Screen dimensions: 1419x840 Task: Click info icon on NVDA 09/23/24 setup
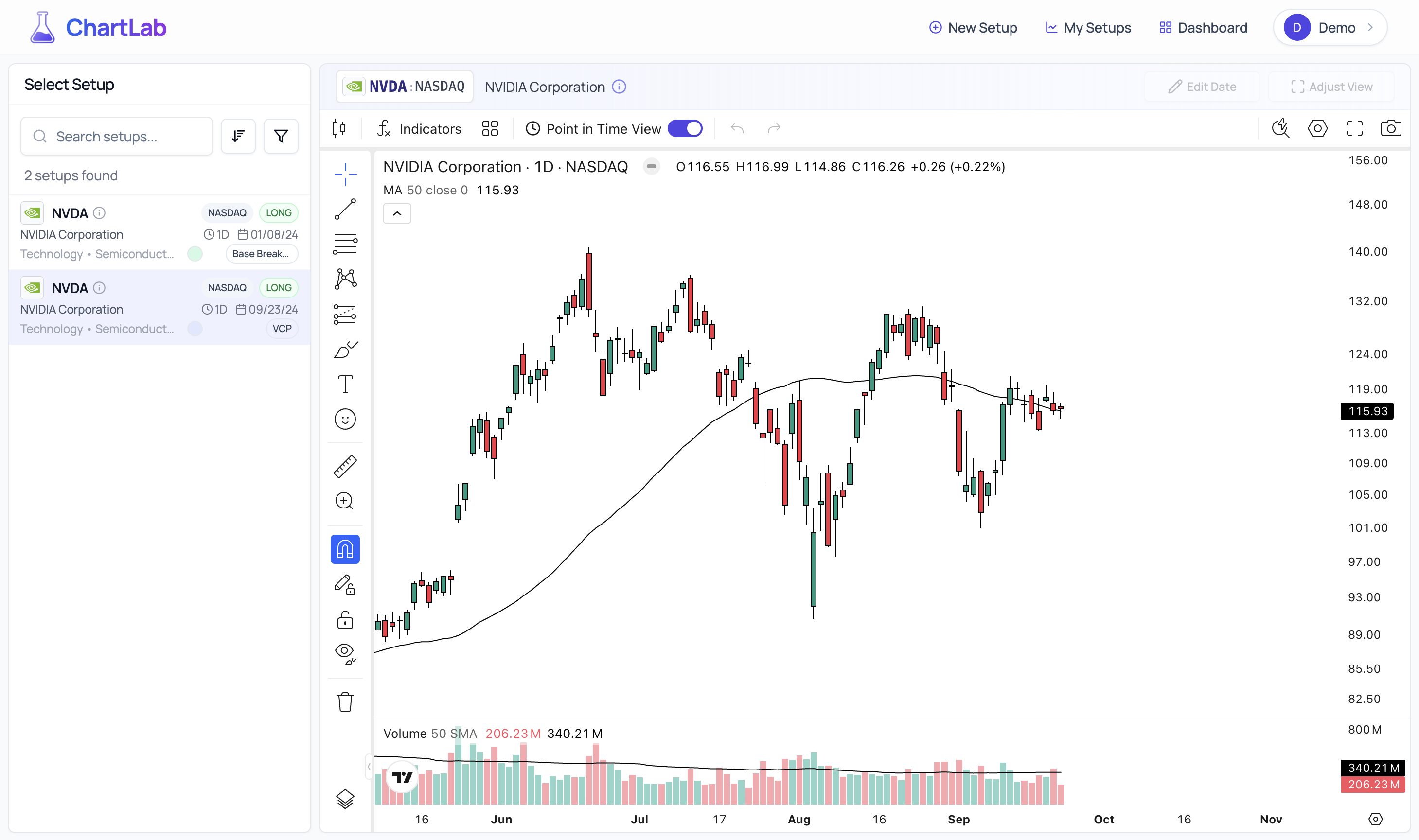coord(99,288)
